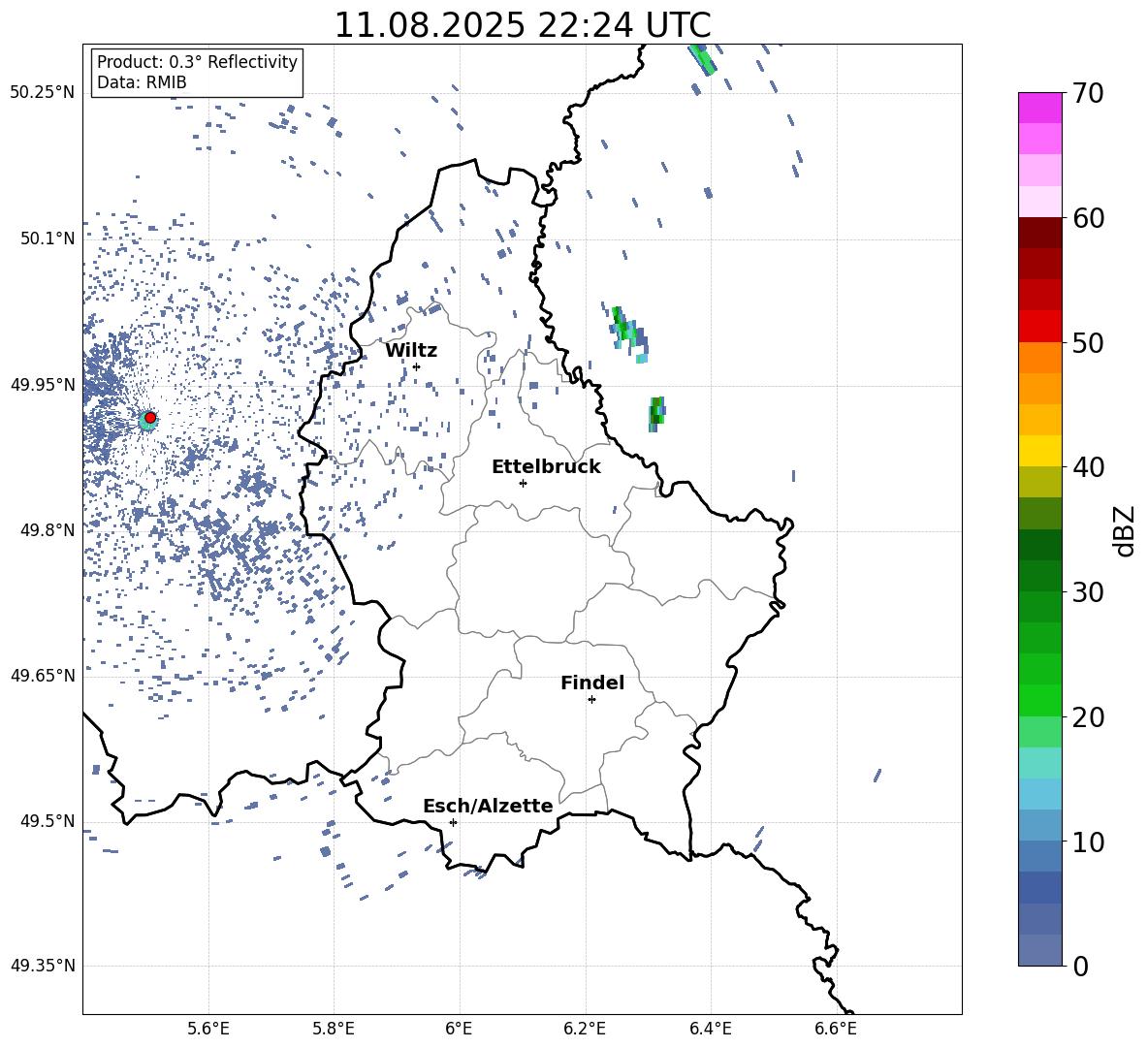1148x1048 pixels.
Task: Click the 0 colorbar tick label
Action: point(1081,966)
